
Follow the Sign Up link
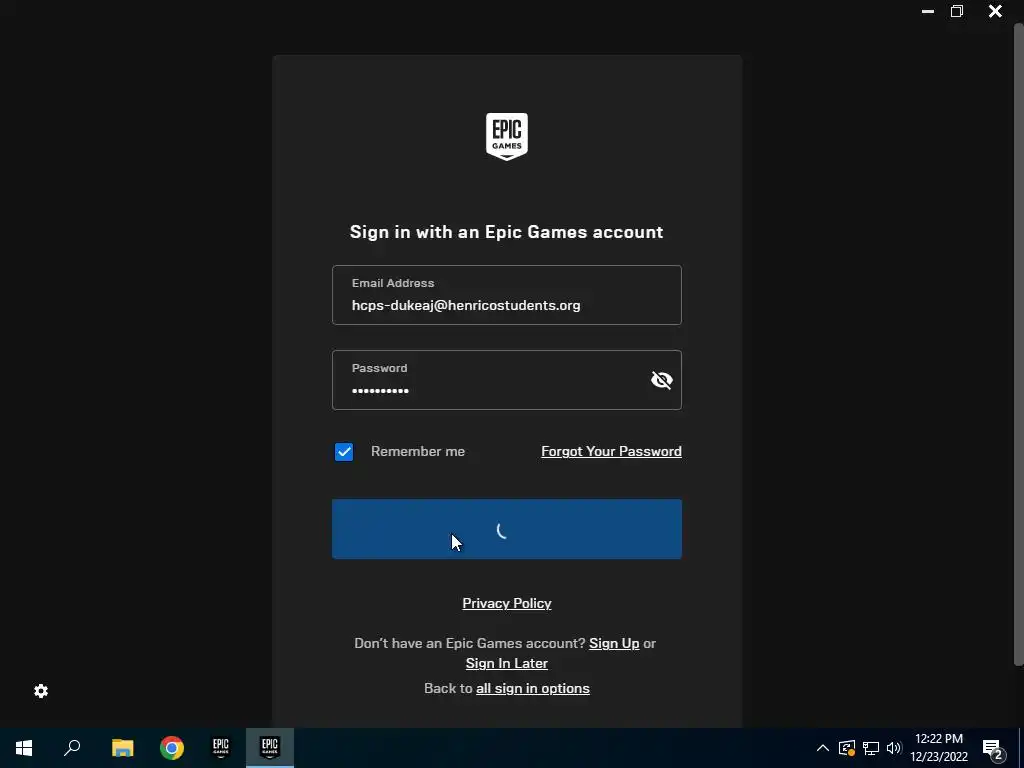pos(614,643)
